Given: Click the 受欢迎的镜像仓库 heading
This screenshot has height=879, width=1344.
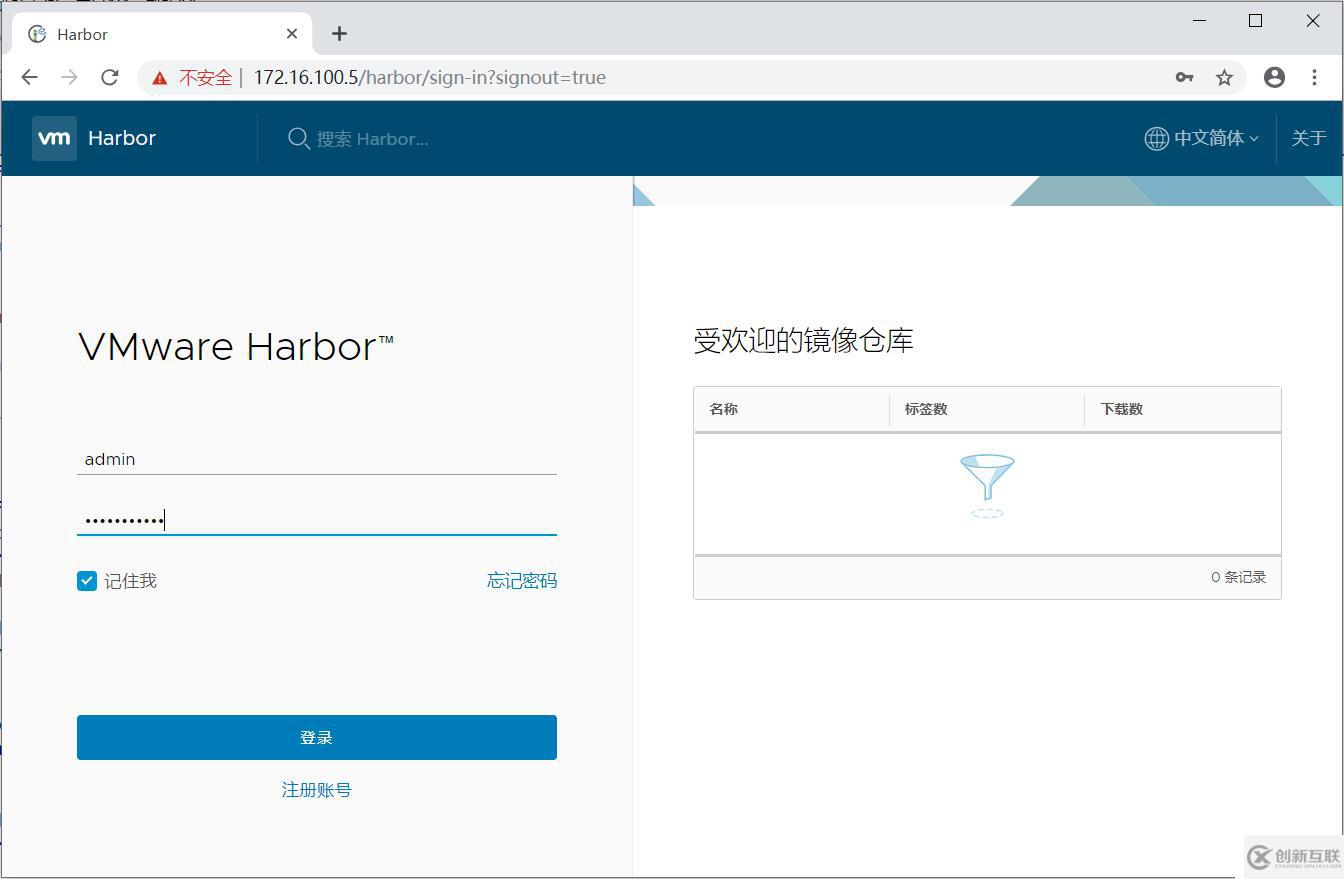Looking at the screenshot, I should click(x=804, y=341).
